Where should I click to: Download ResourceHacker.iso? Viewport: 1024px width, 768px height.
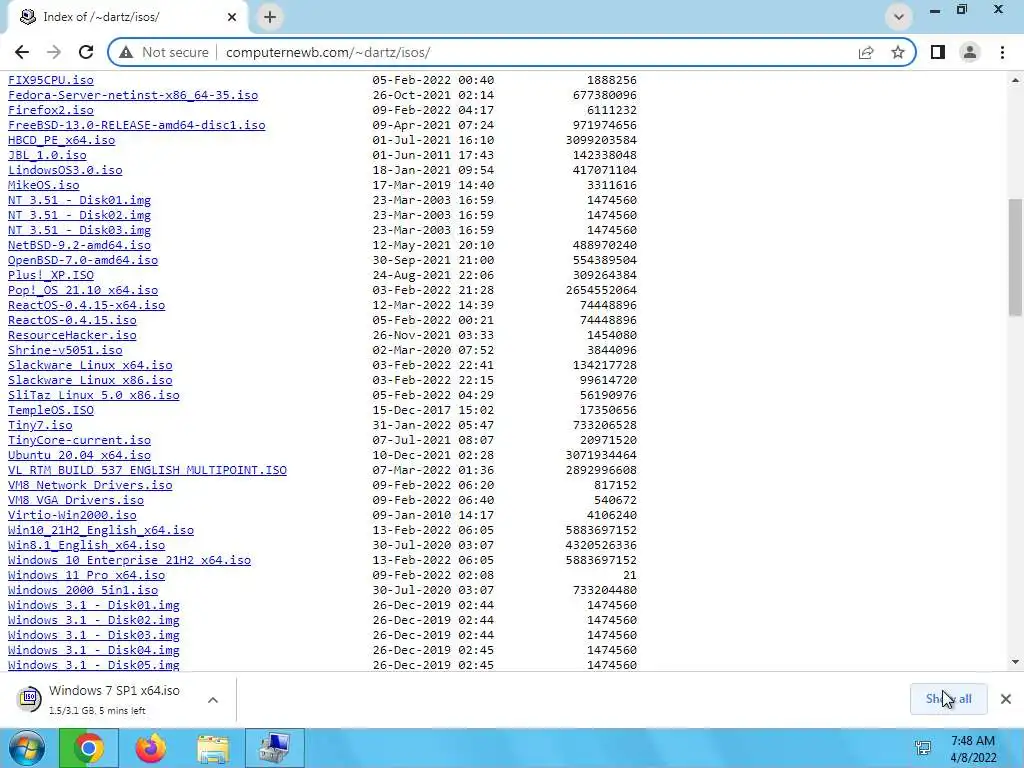[72, 336]
